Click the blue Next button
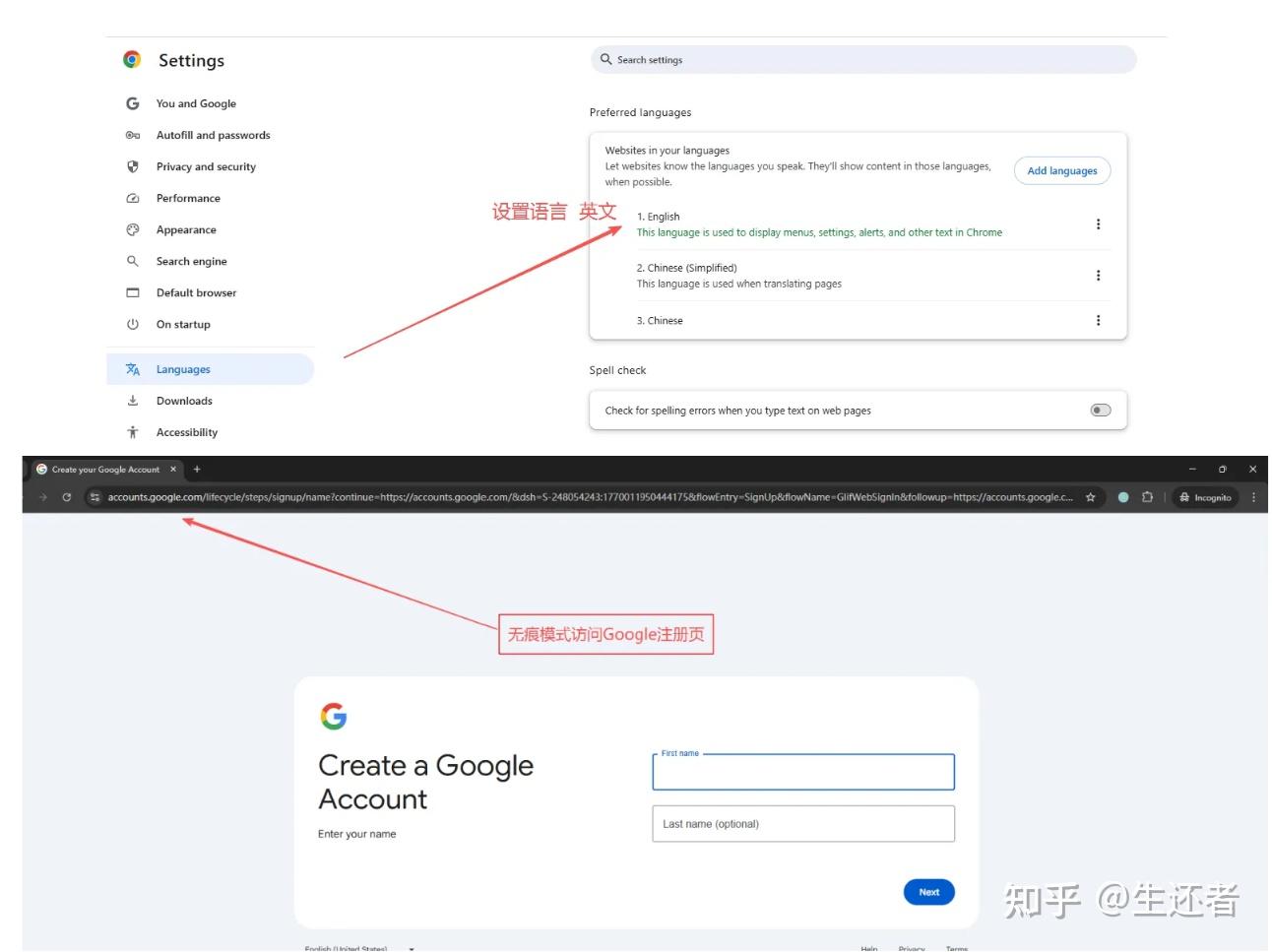 pos(929,892)
